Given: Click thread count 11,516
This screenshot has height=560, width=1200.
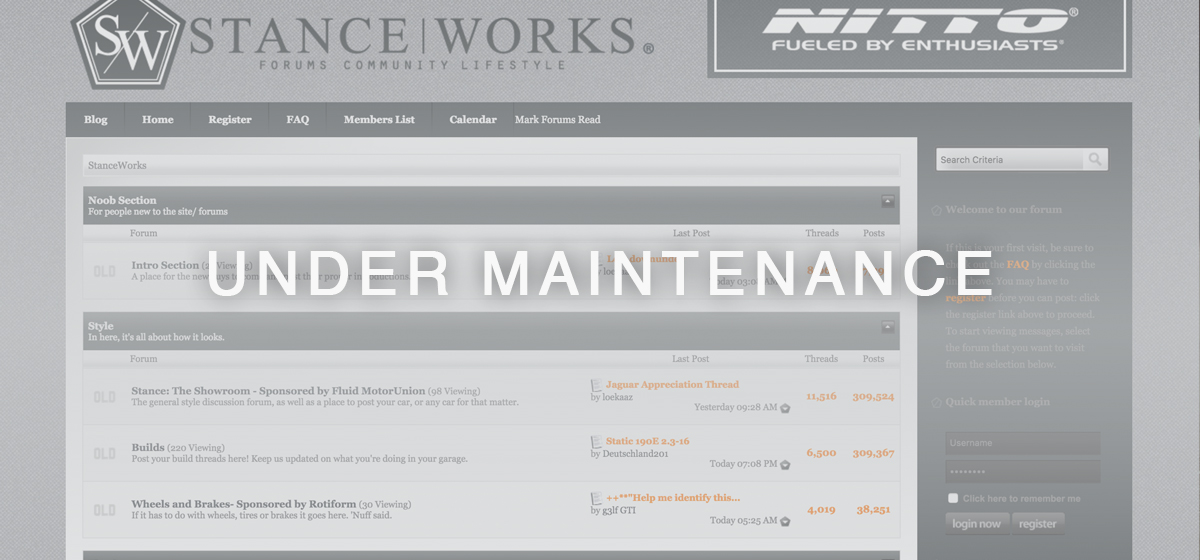Looking at the screenshot, I should tap(821, 397).
